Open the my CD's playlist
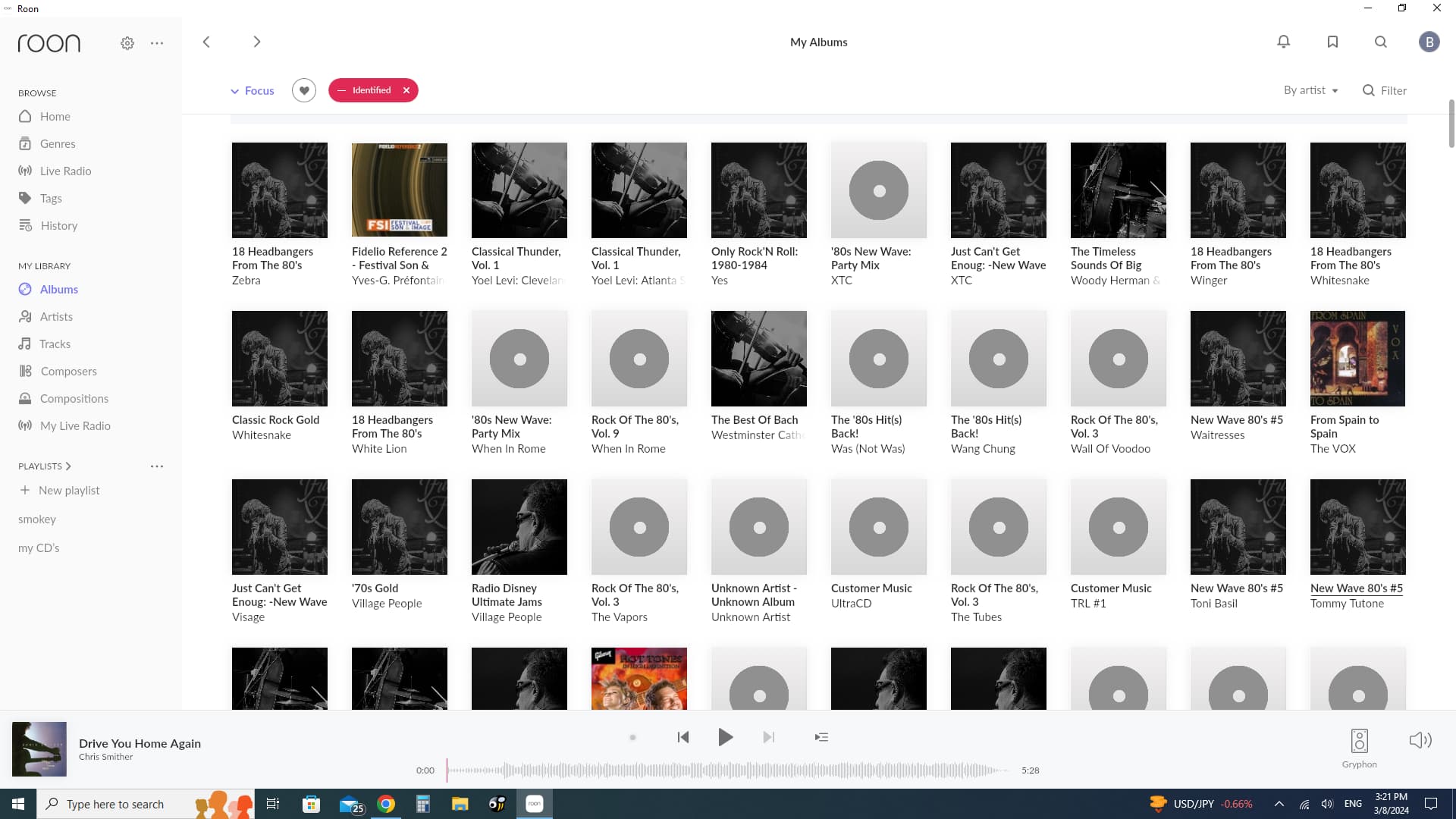Image resolution: width=1456 pixels, height=819 pixels. (x=39, y=548)
